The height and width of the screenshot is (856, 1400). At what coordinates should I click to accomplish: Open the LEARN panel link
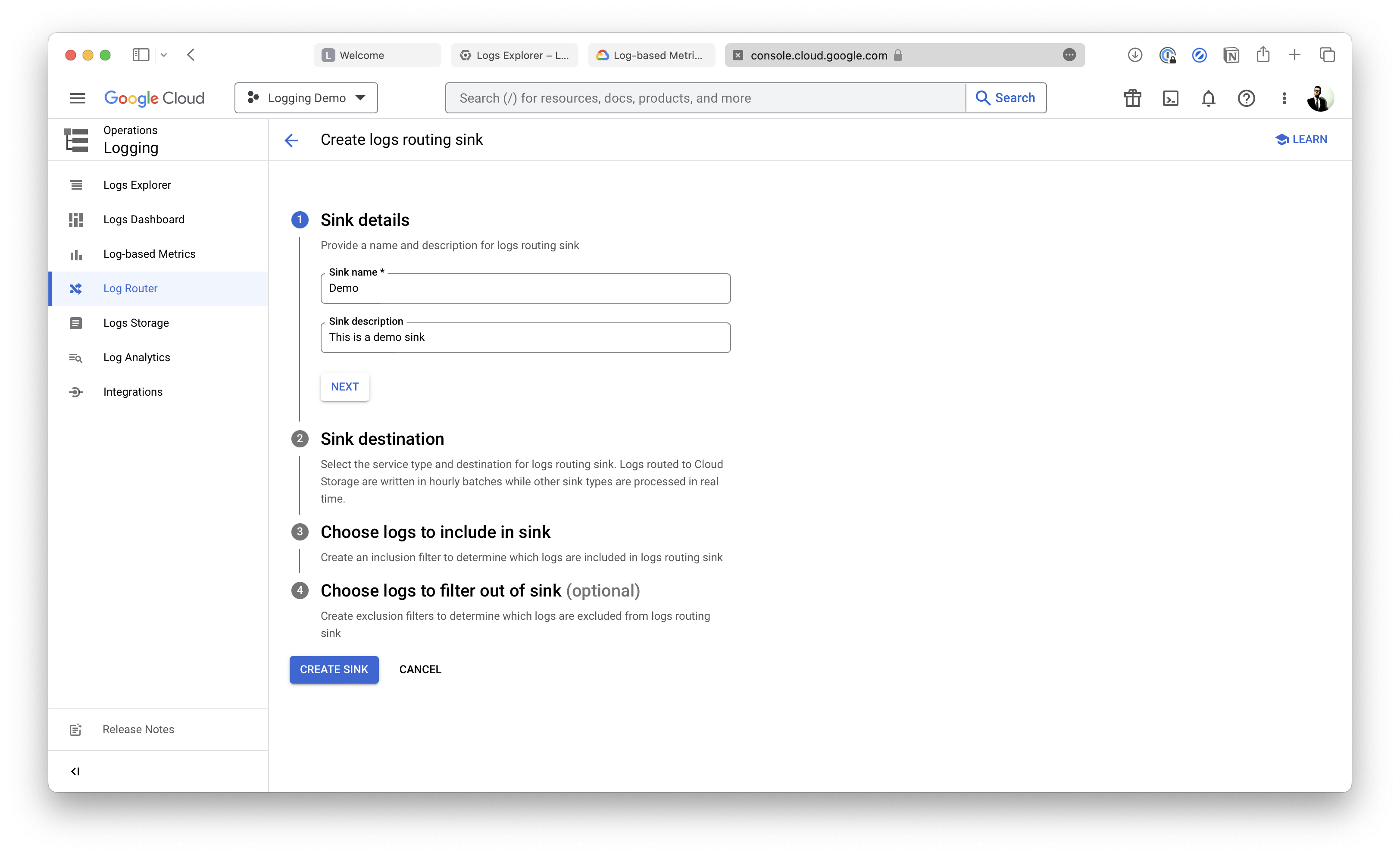click(1301, 140)
